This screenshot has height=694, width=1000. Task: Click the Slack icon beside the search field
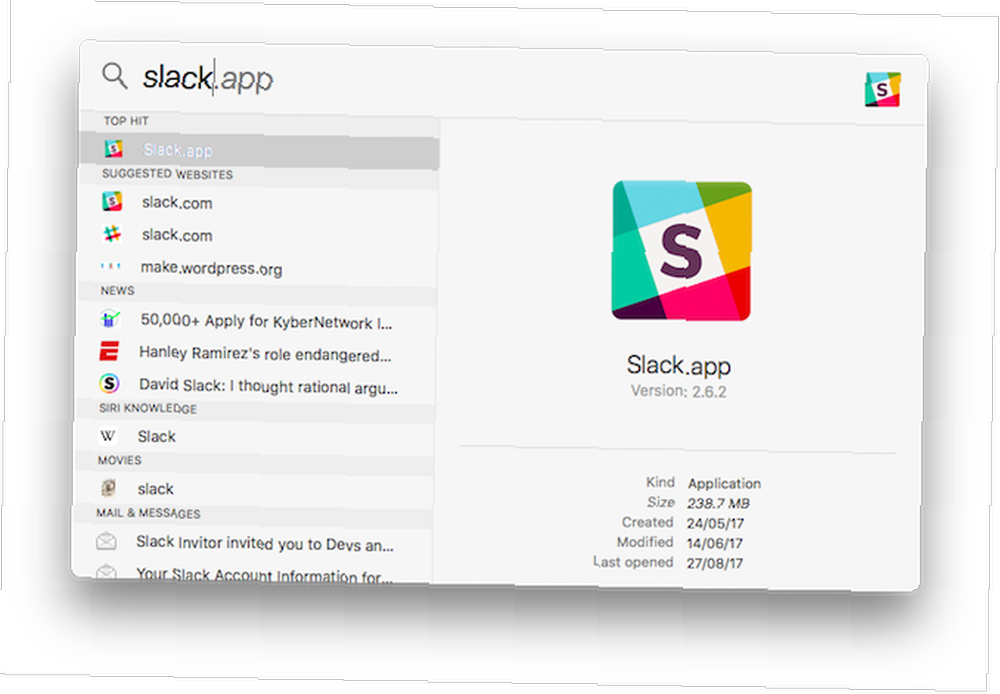point(883,89)
